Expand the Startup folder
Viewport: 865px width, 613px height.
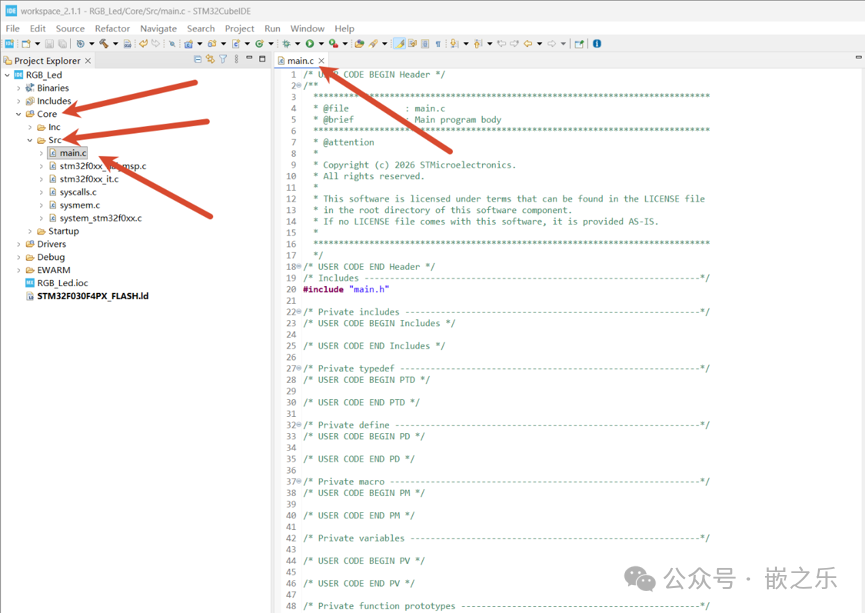point(30,231)
